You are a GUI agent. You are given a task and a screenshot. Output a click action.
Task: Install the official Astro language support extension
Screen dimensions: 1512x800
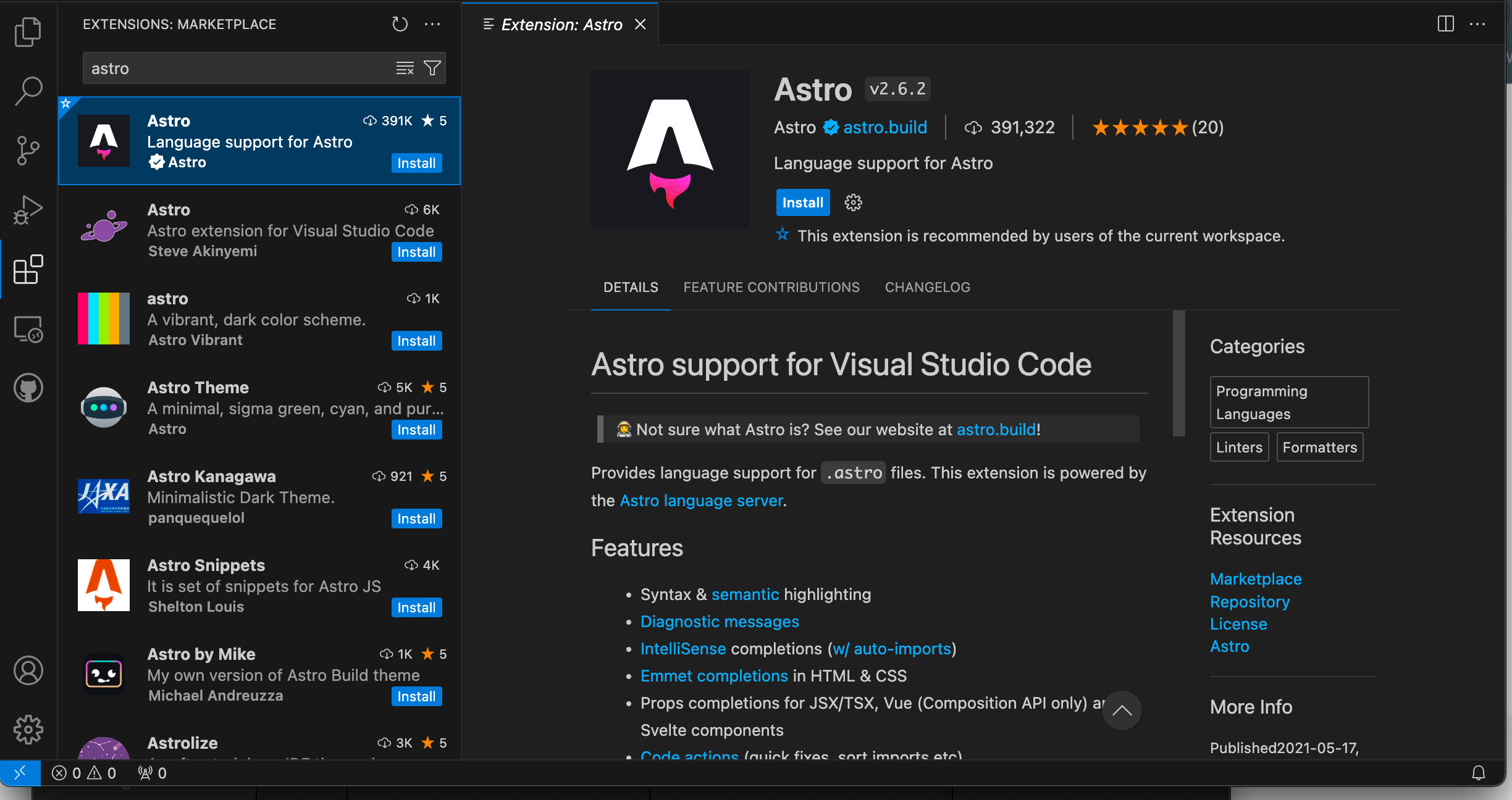tap(416, 163)
